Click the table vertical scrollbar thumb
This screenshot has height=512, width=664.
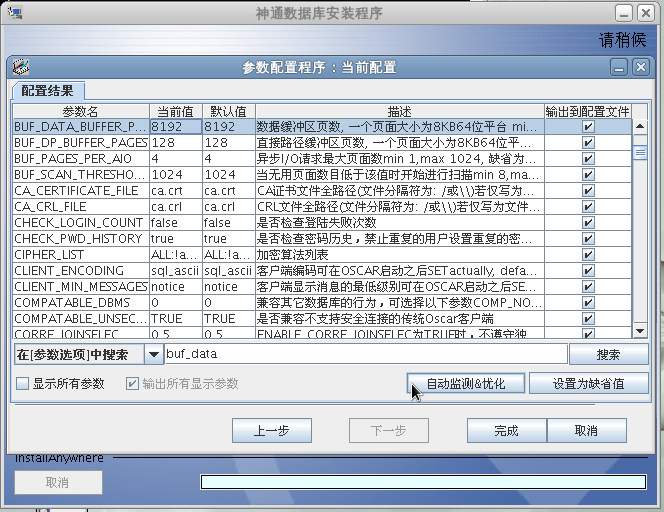[640, 152]
